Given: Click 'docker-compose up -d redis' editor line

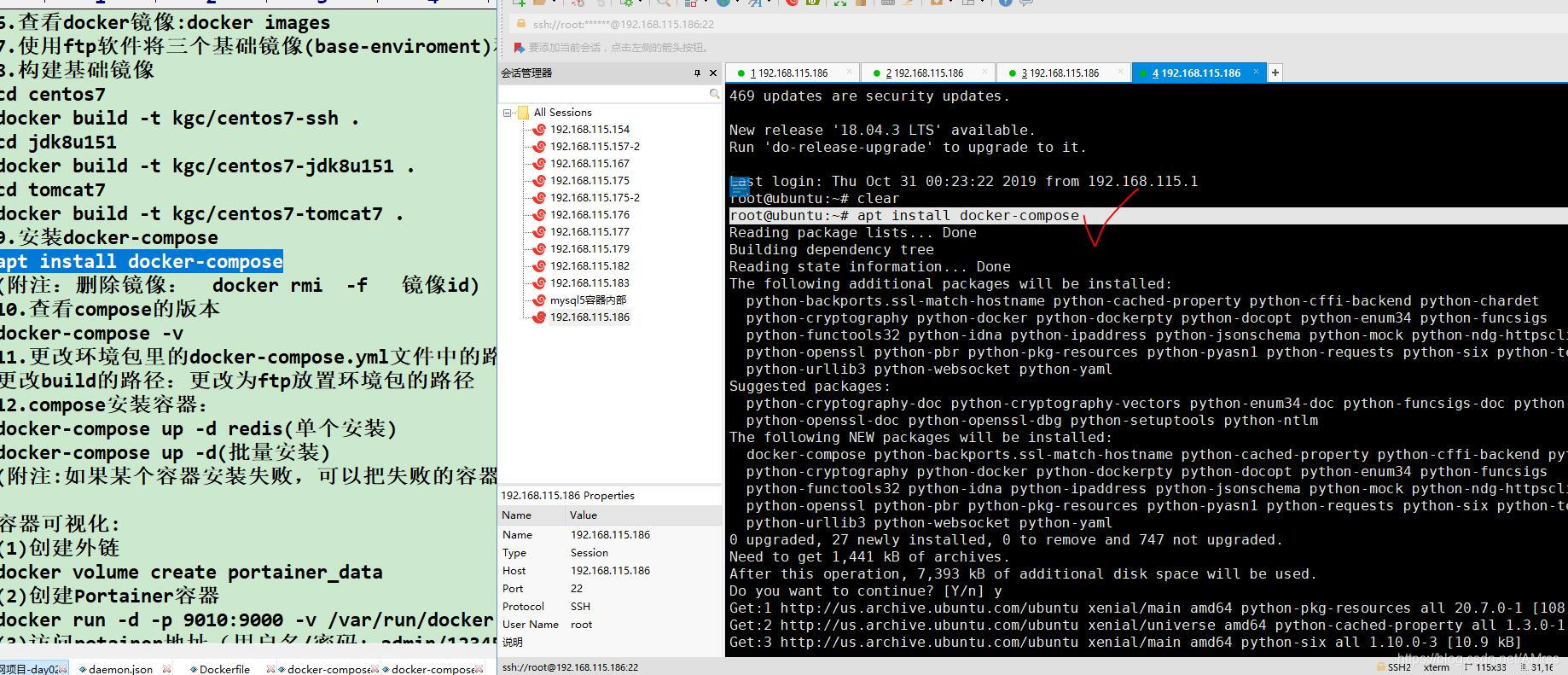Looking at the screenshot, I should [x=198, y=428].
